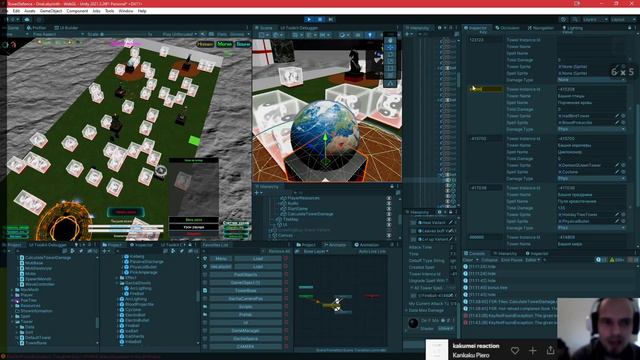Viewport: 640px width, 360px height.
Task: Click the Scripts favorite button
Action: pyautogui.click(x=245, y=307)
